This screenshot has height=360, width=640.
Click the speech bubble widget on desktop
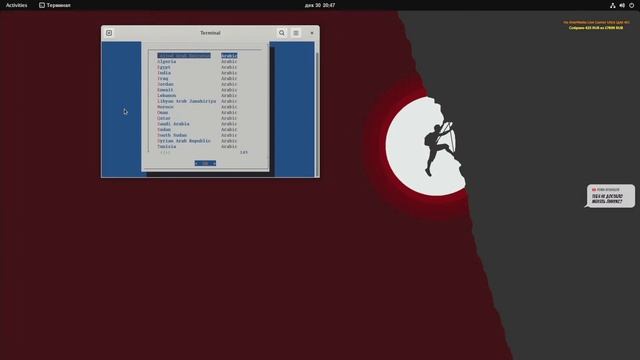610,196
